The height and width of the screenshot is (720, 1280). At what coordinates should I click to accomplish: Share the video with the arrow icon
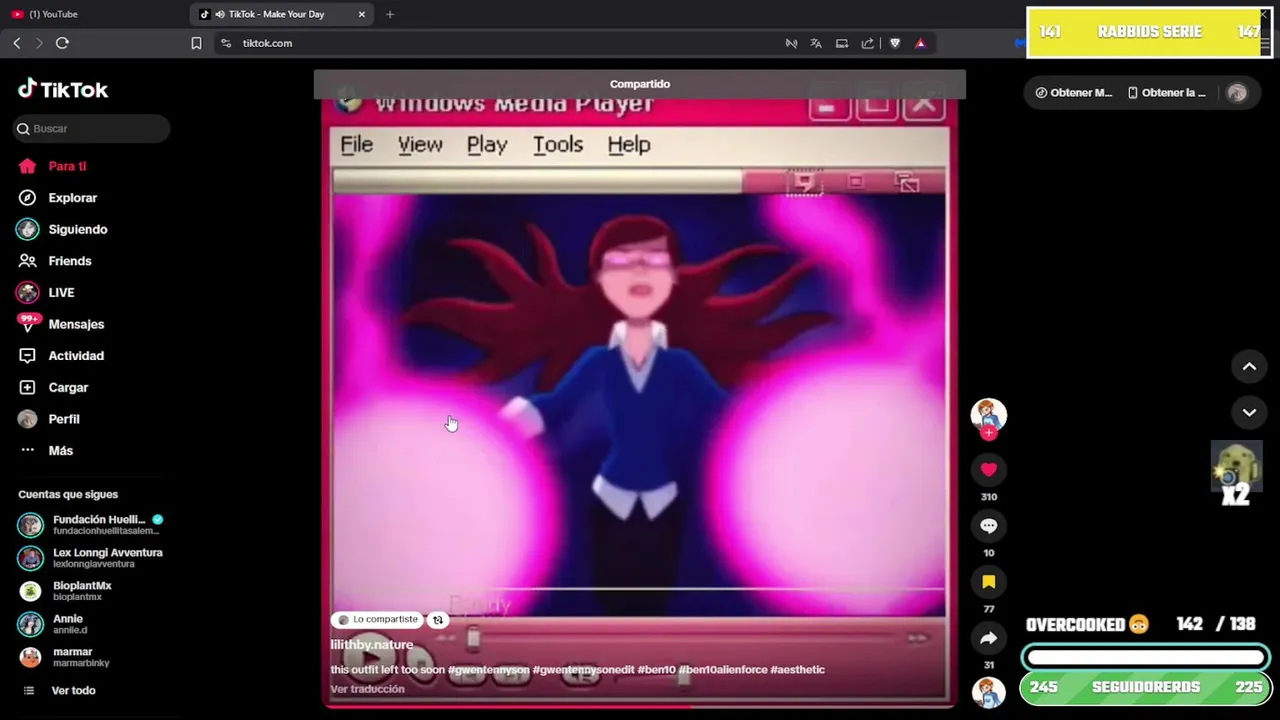point(989,638)
